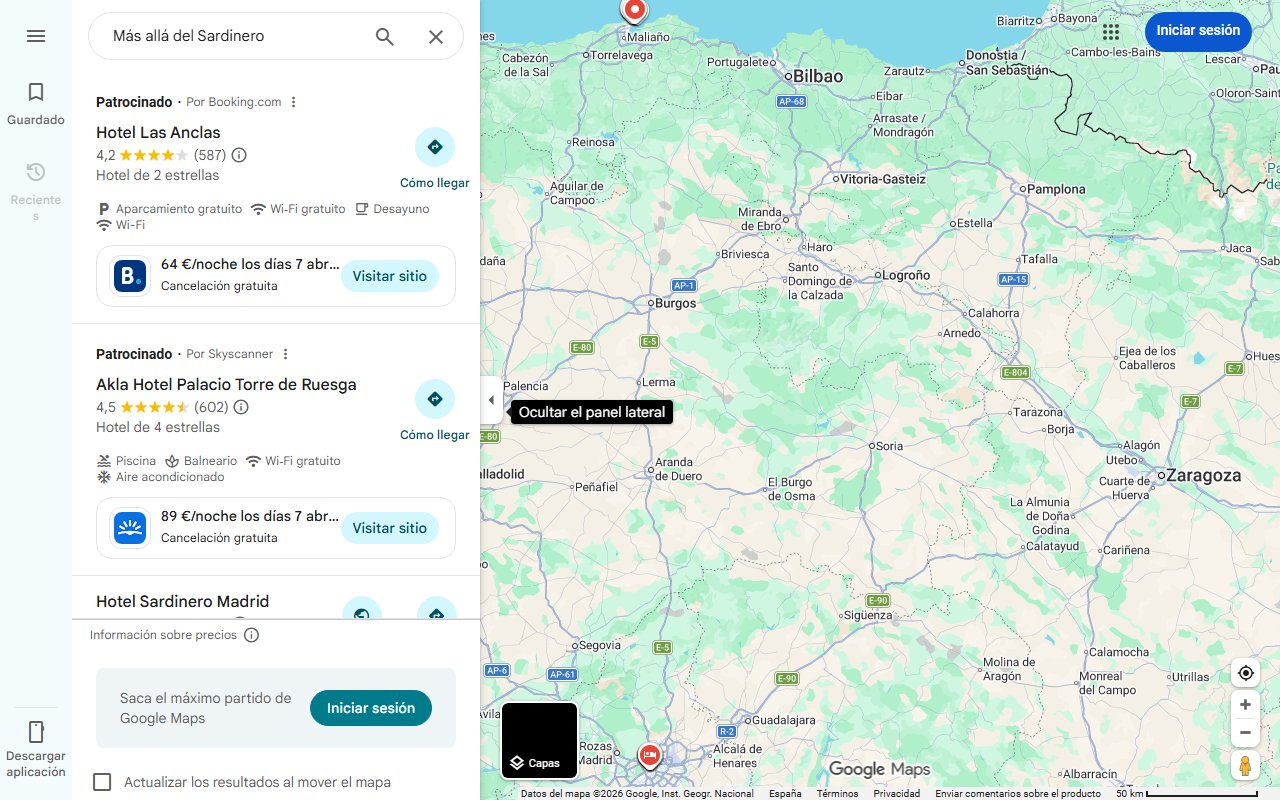The height and width of the screenshot is (800, 1280).
Task: Click the teal Iniciar sesión button
Action: tap(371, 708)
